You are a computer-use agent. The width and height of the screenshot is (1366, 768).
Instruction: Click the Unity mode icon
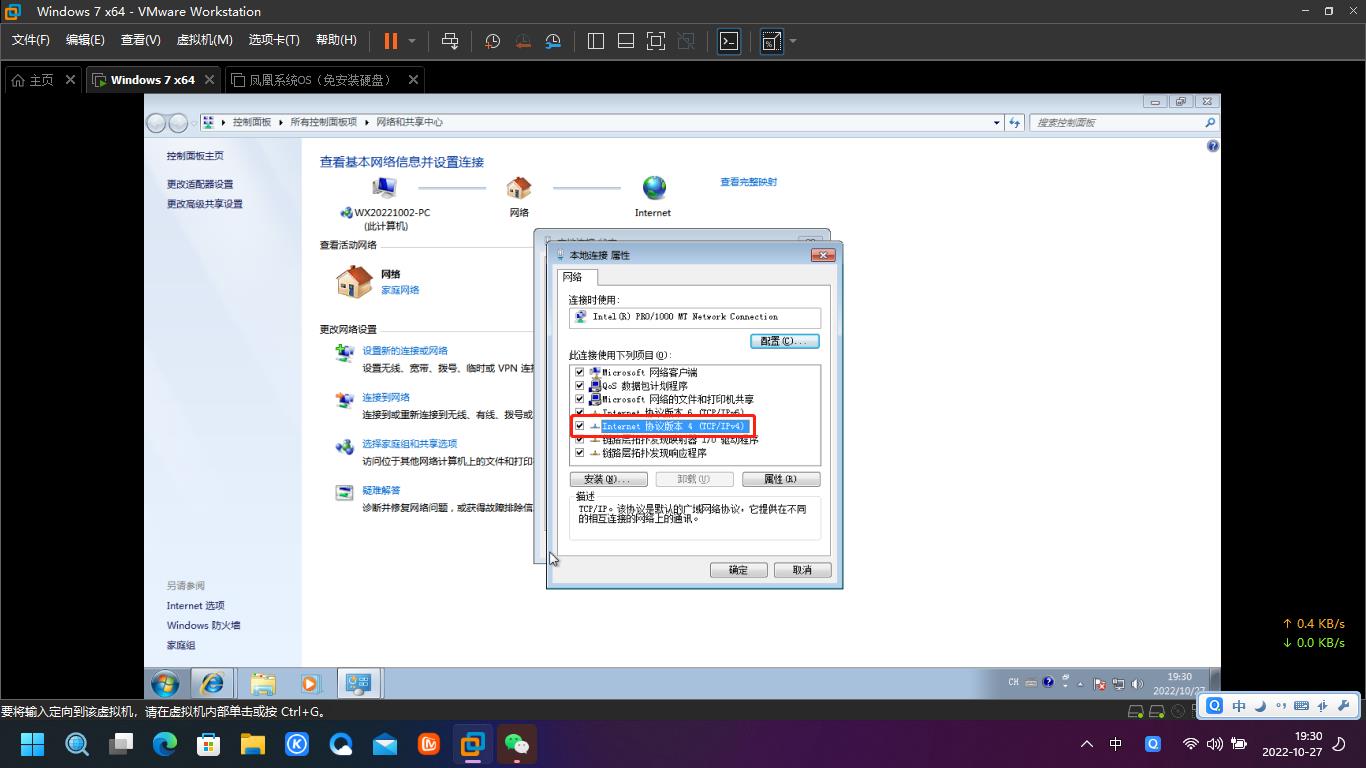click(688, 41)
